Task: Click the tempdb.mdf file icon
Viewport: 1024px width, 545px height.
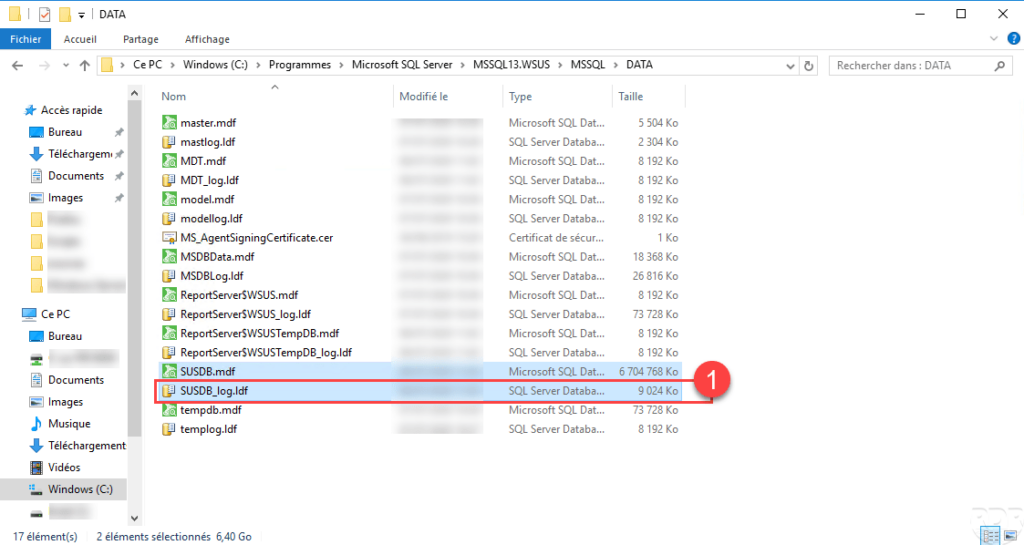Action: (169, 410)
